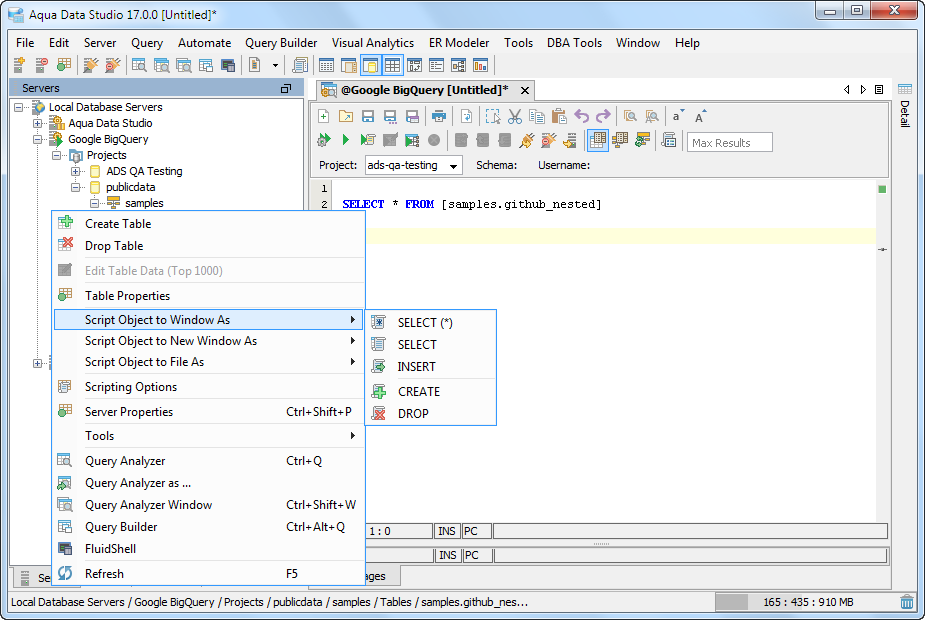
Task: Choose Create Table from context menu
Action: click(209, 224)
